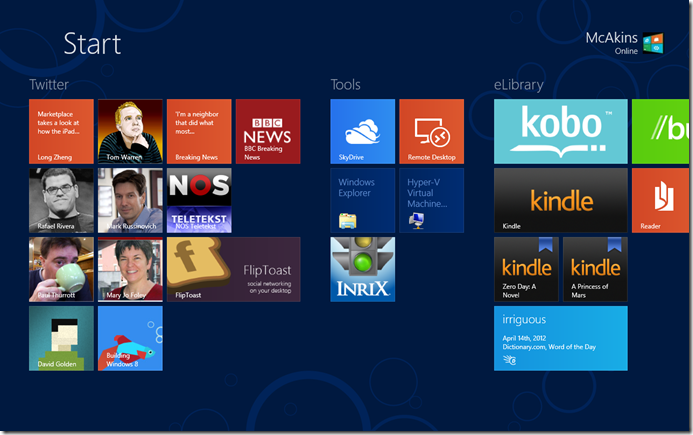Select the Mary Jo Foley tile
The height and width of the screenshot is (435, 693).
click(130, 269)
